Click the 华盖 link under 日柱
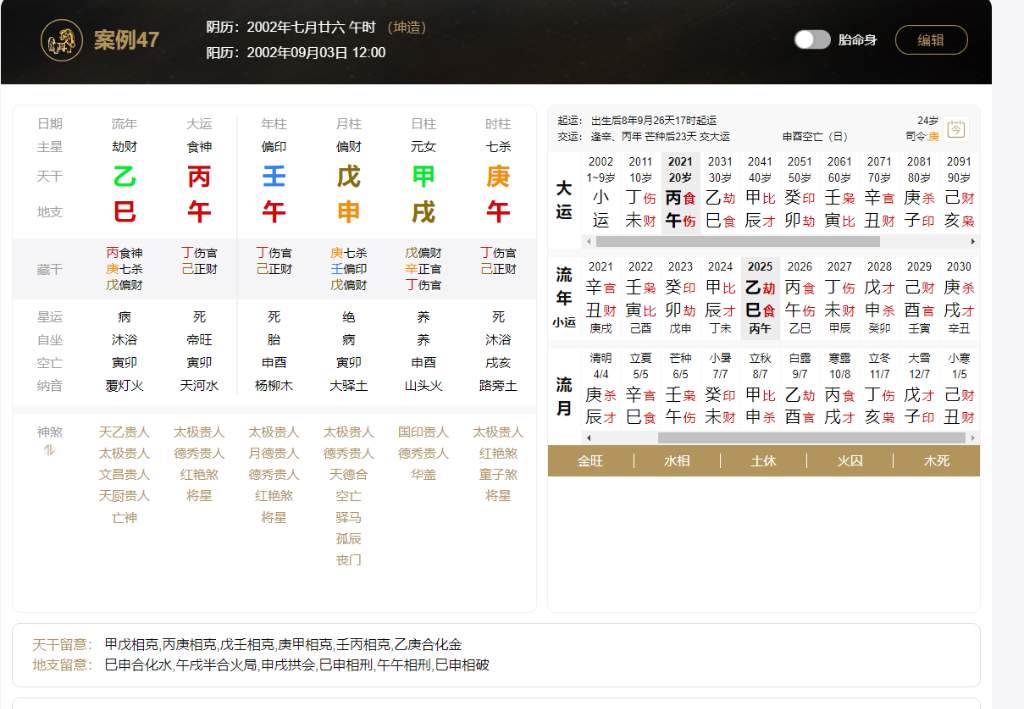The width and height of the screenshot is (1024, 709). [423, 474]
